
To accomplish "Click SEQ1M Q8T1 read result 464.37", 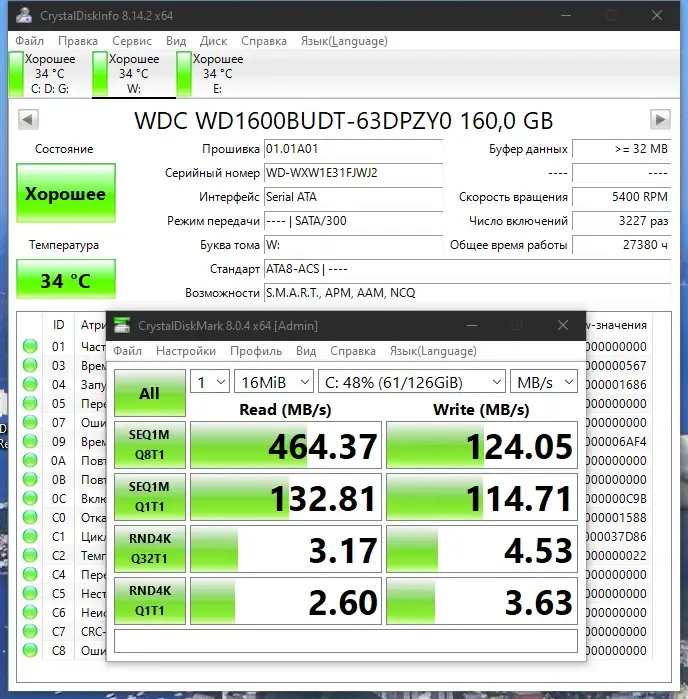I will [286, 445].
